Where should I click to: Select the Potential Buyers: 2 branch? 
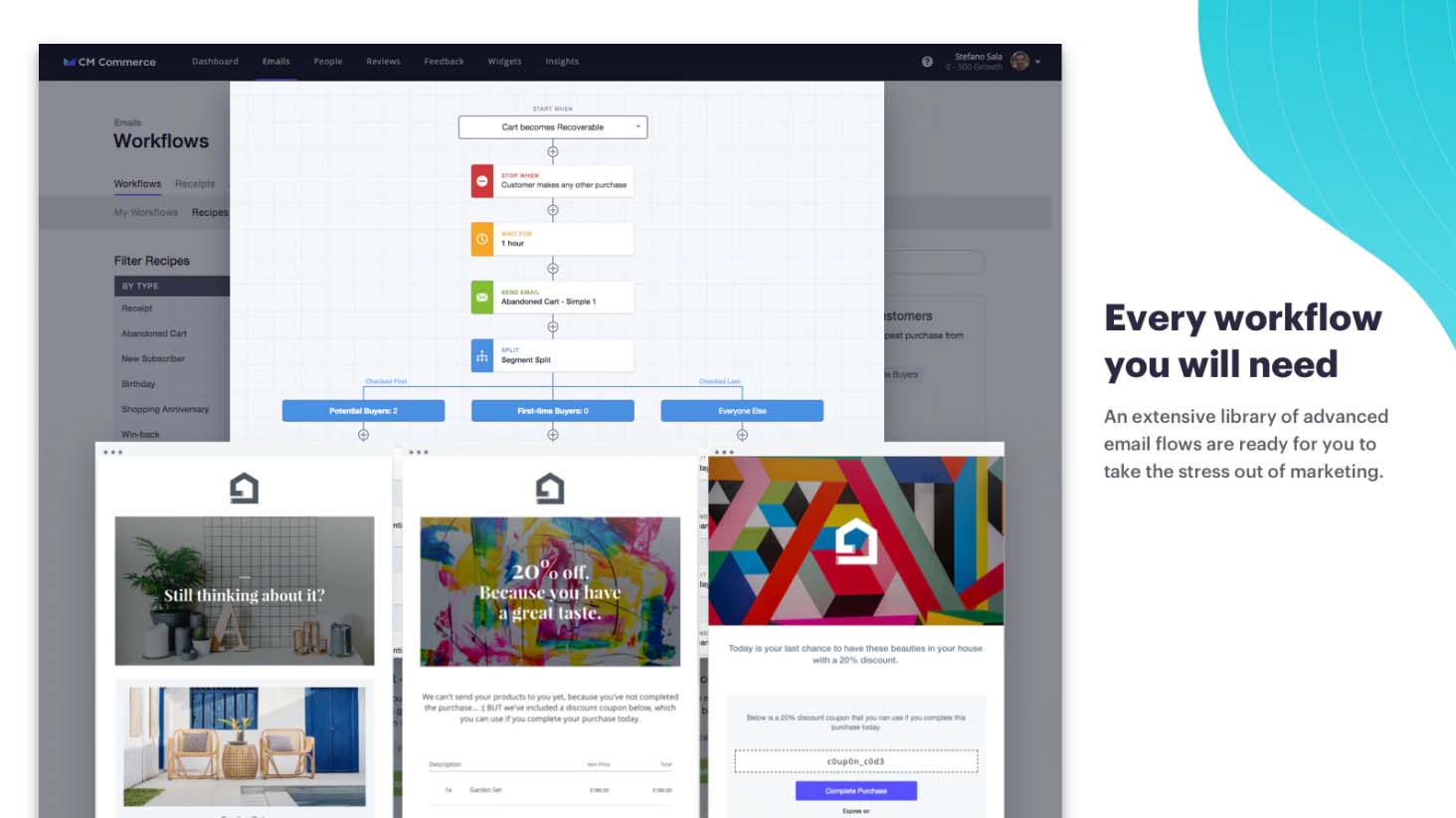pyautogui.click(x=363, y=411)
